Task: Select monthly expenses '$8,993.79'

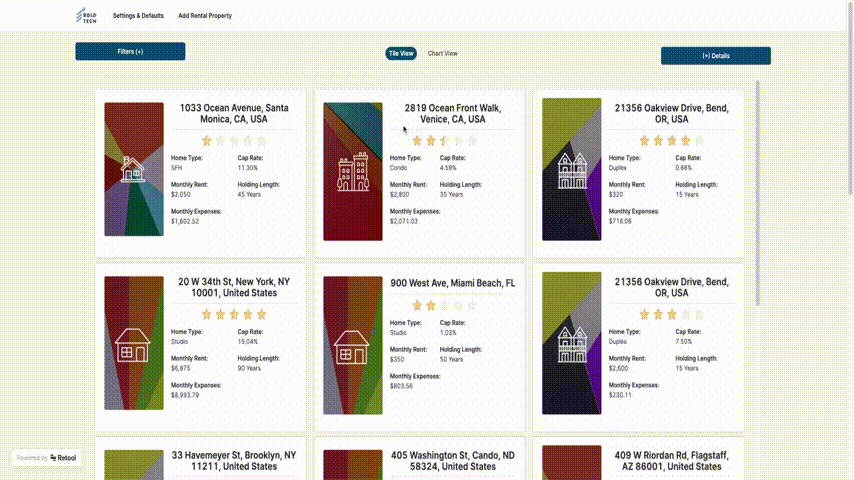Action: (x=185, y=395)
